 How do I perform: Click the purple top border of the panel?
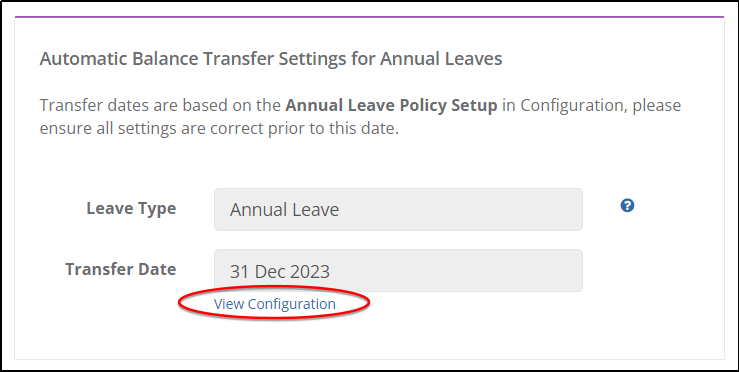[370, 17]
